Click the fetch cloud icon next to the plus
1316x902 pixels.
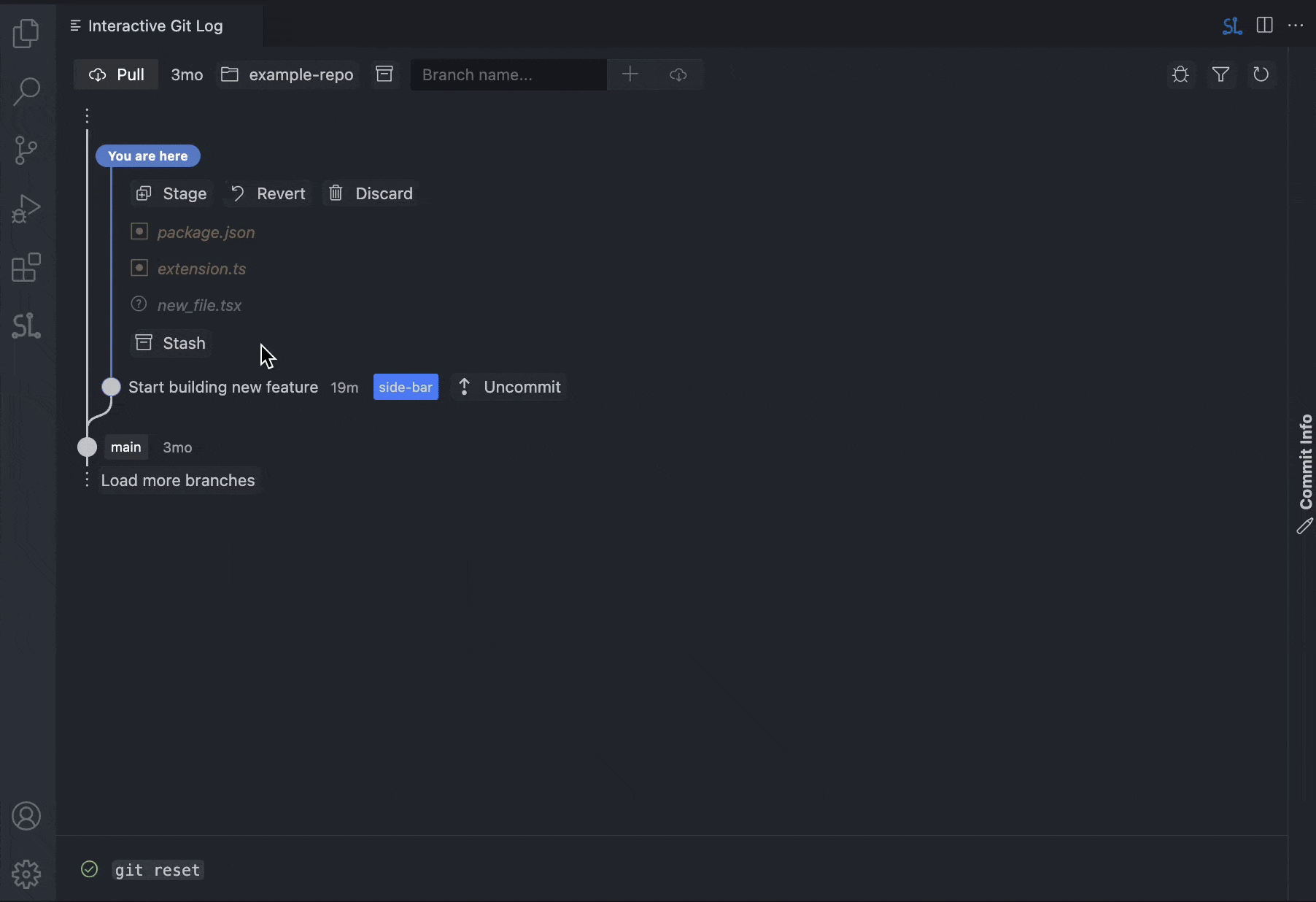(x=678, y=74)
